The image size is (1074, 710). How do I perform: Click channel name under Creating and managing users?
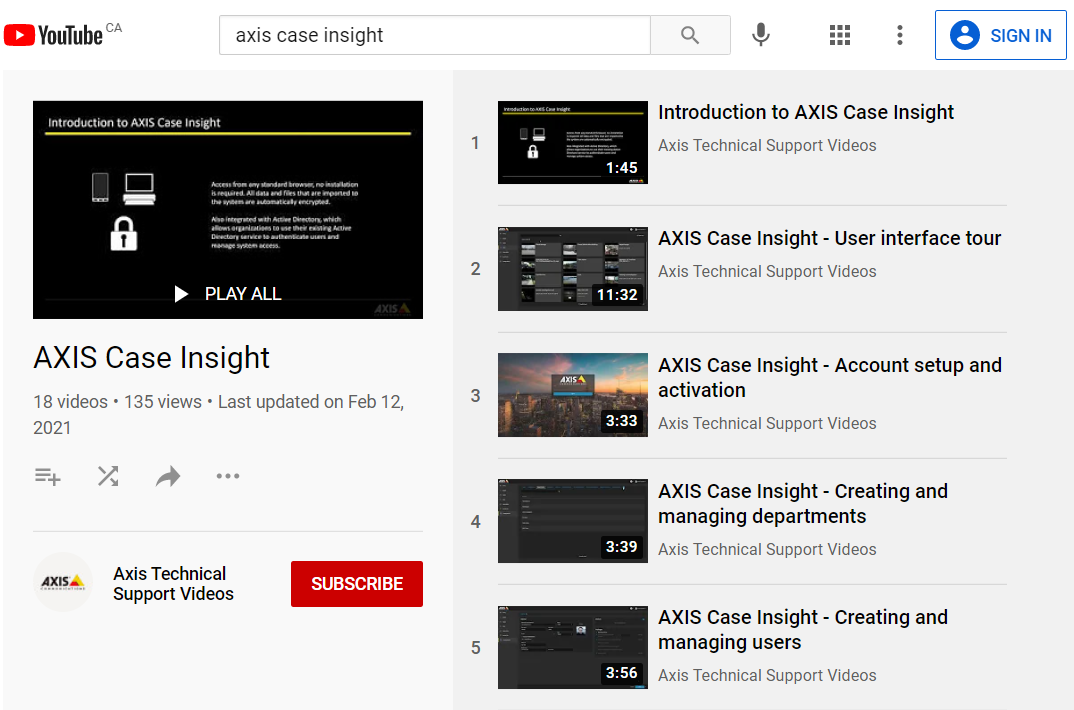pos(767,675)
